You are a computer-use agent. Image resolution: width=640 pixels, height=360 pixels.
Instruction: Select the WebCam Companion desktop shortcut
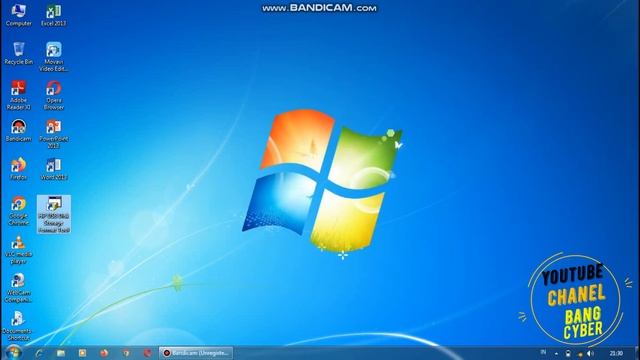18,288
